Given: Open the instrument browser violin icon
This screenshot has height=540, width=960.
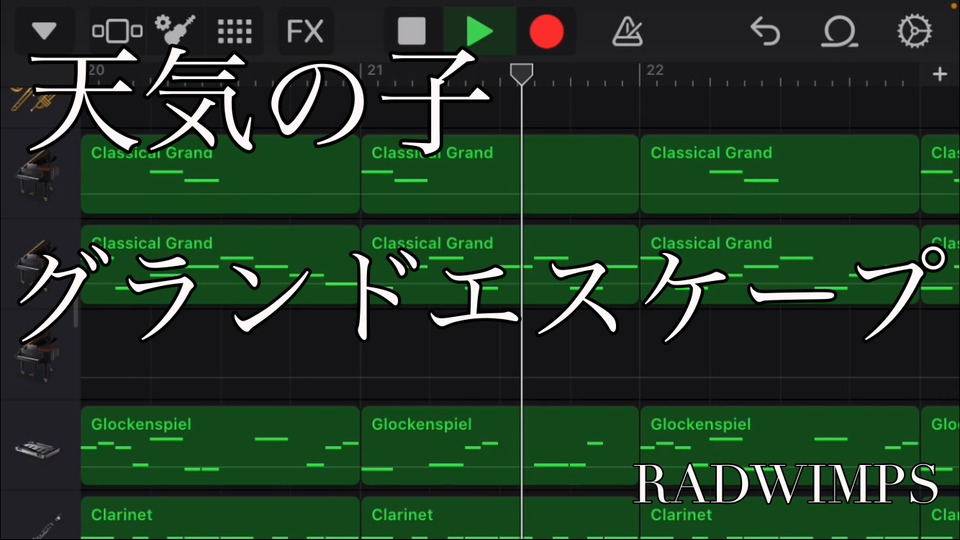Looking at the screenshot, I should point(175,29).
